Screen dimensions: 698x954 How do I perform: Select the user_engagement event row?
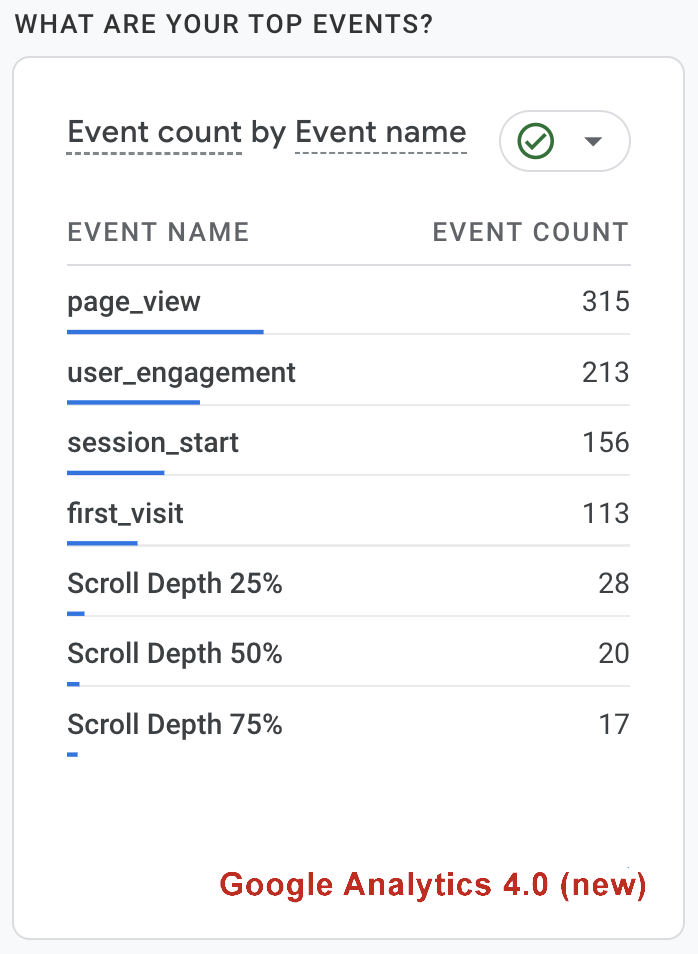click(181, 373)
